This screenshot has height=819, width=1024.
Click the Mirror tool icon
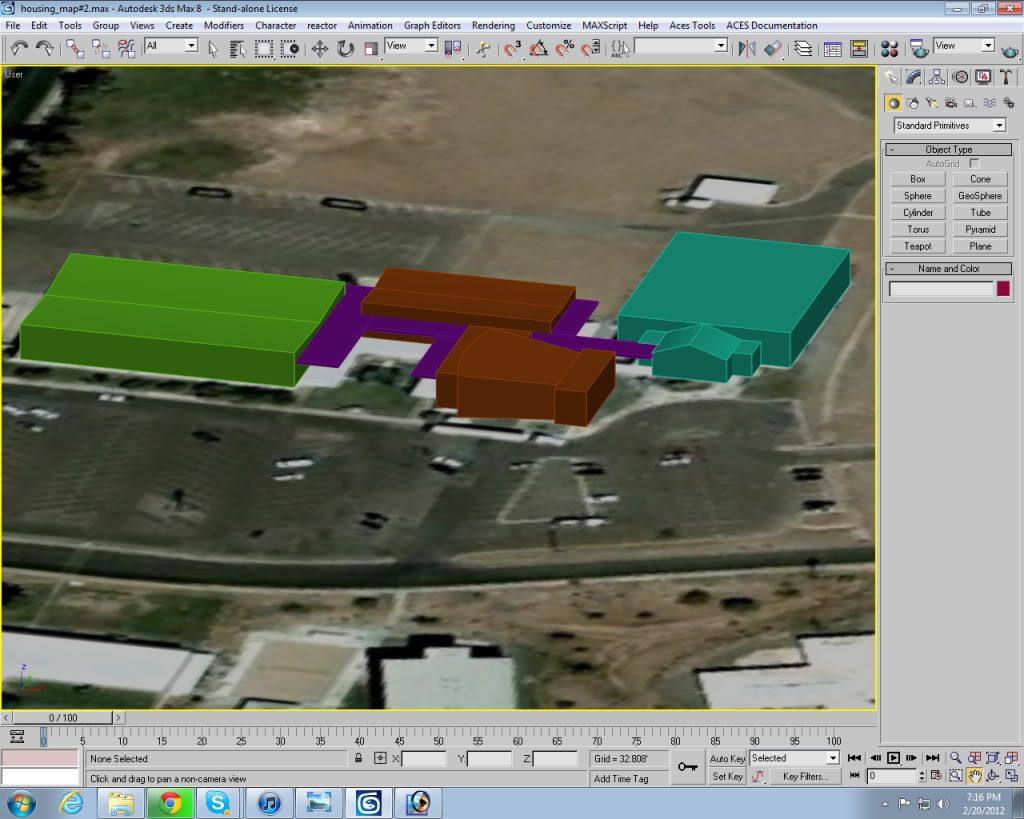pyautogui.click(x=746, y=48)
